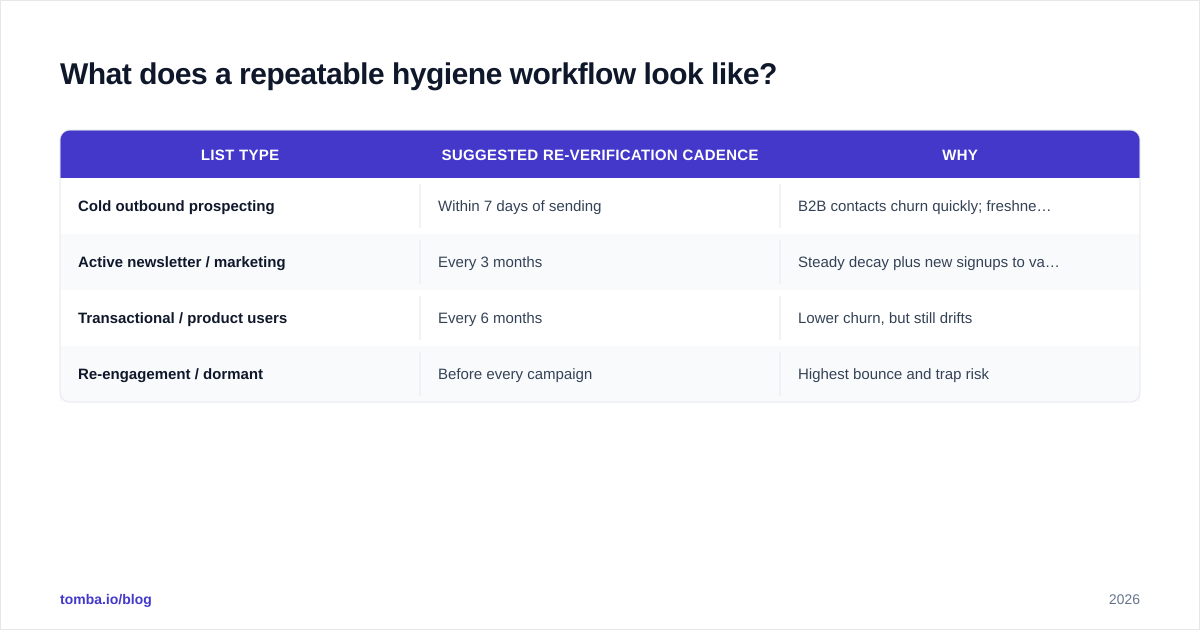Click the '2026' year label
1200x630 pixels.
click(1124, 599)
